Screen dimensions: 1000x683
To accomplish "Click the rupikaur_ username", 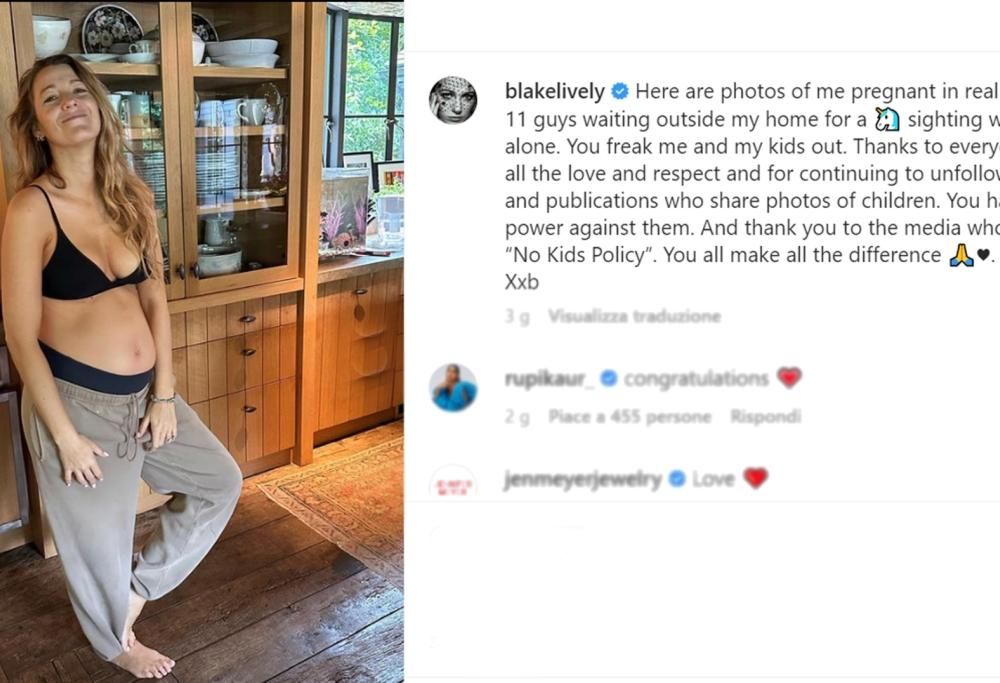I will pos(550,379).
